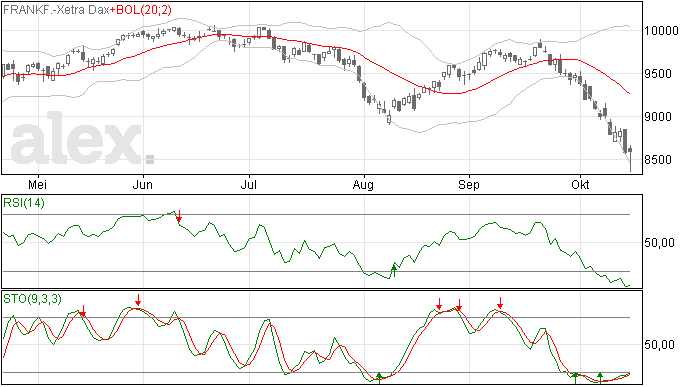Click the Aug label on the time axis
Image resolution: width=690 pixels, height=387 pixels.
(x=363, y=185)
